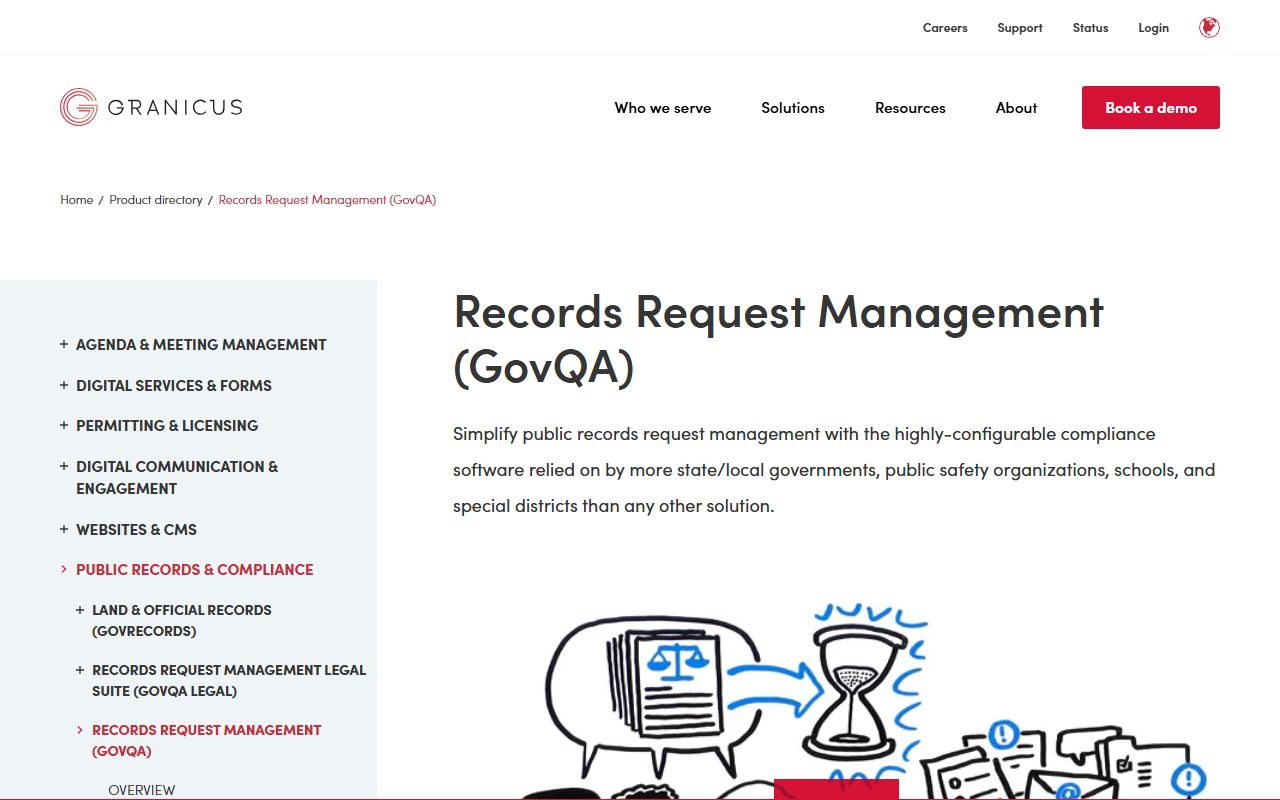Screen dimensions: 1280x800
Task: Click the Book a demo button
Action: pyautogui.click(x=1150, y=108)
